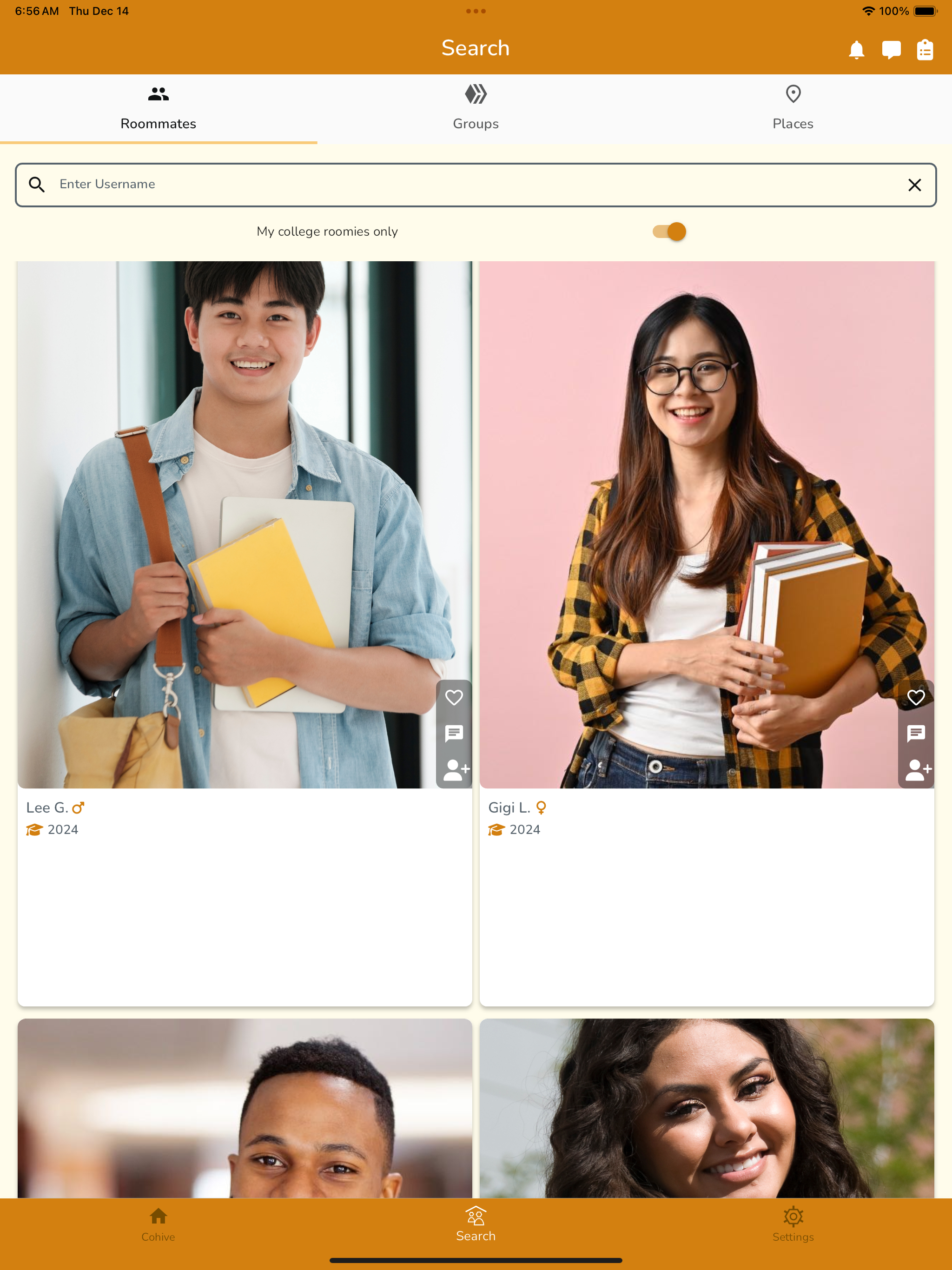Viewport: 952px width, 1270px height.
Task: Switch to the Groups tab
Action: 476,108
